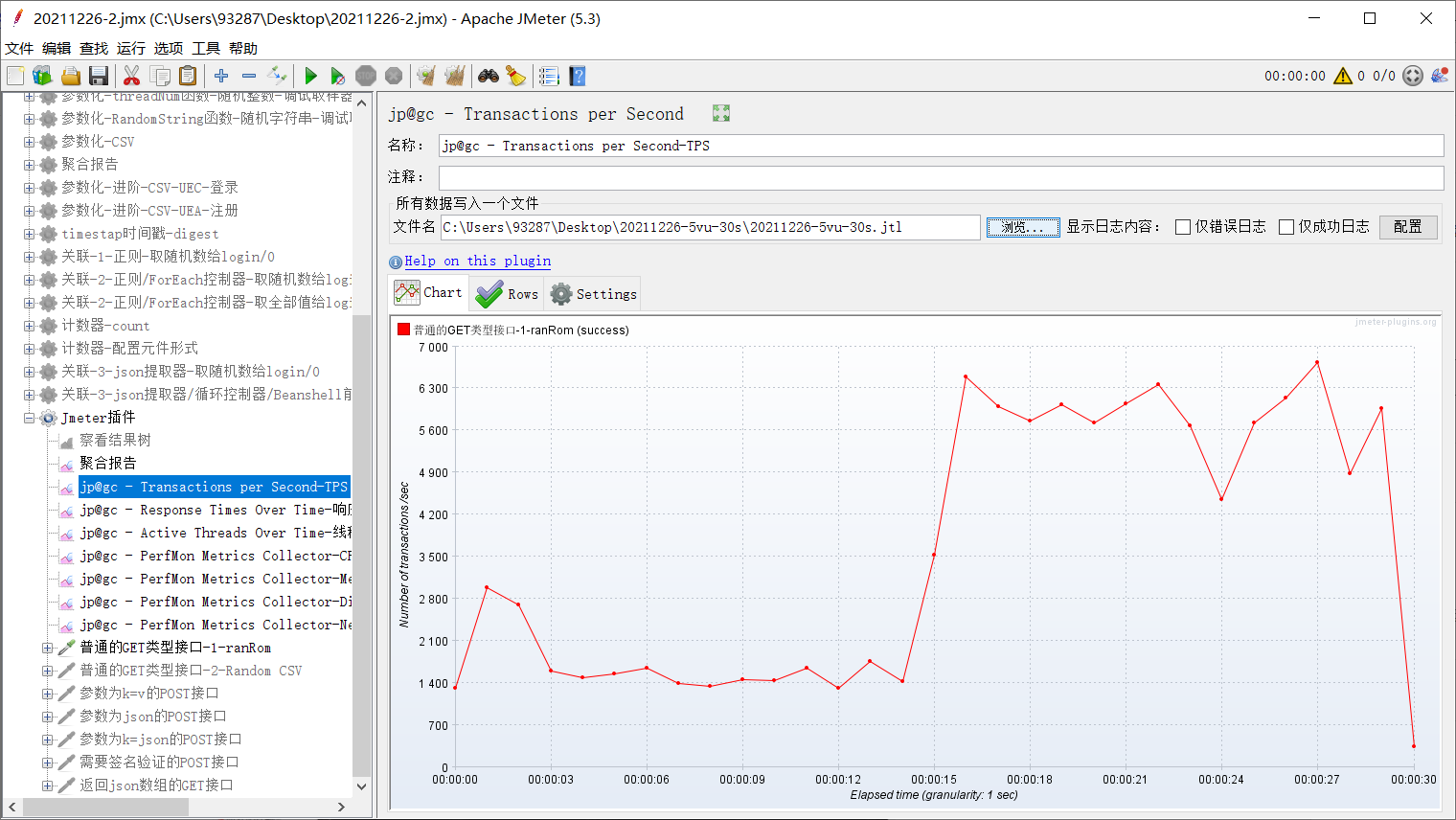This screenshot has height=820, width=1456.
Task: Click the 名称 name input field
Action: (x=941, y=146)
